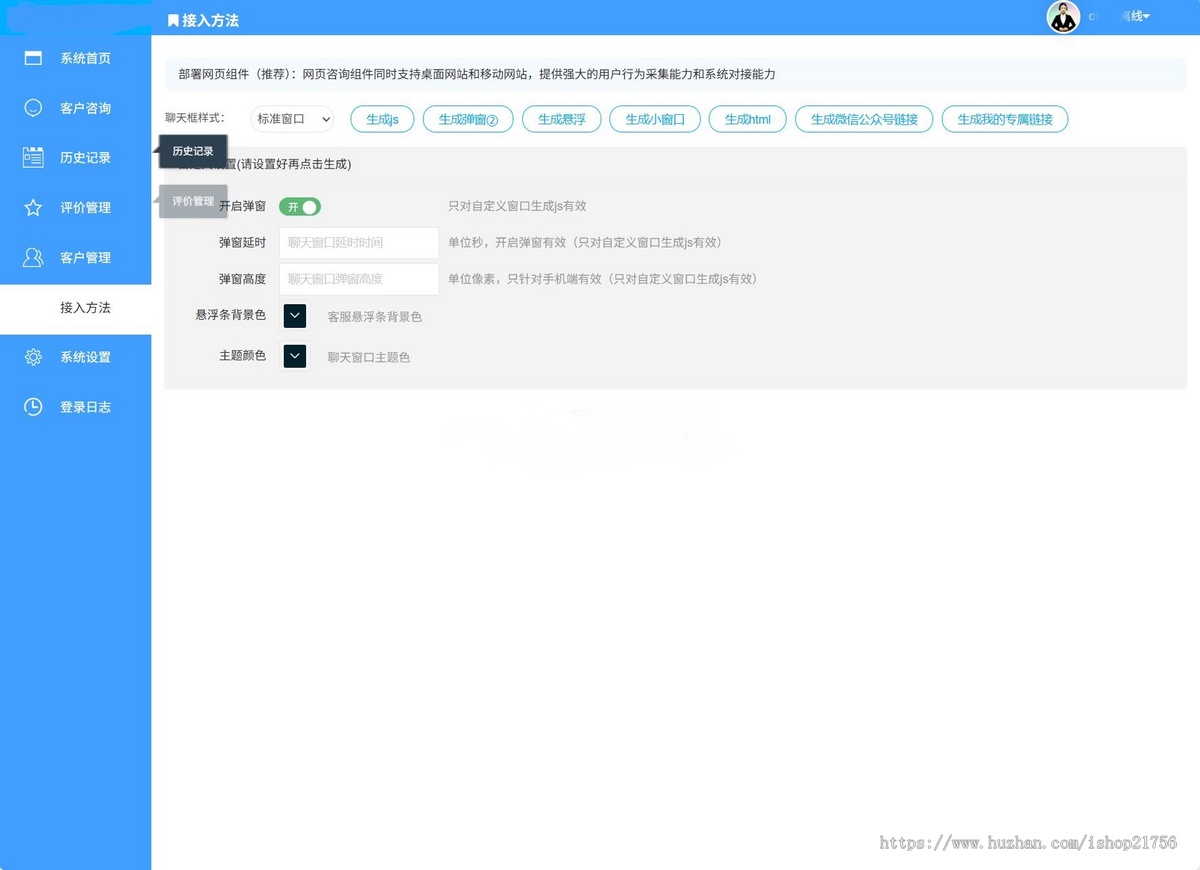Click the 登录日志 clock icon

[33, 407]
